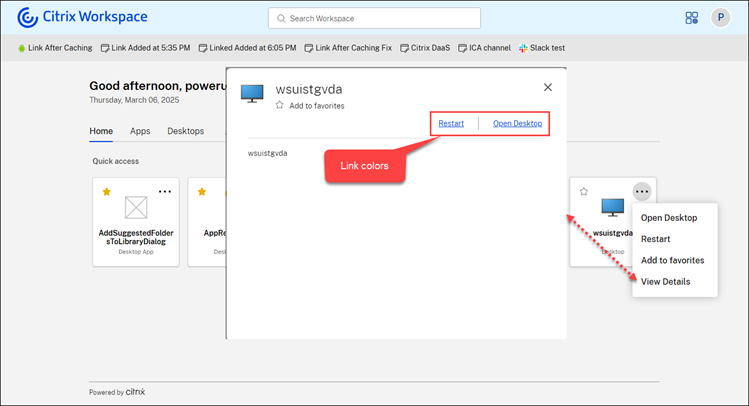Open Linked Added at 6:05 PM bookmark

point(247,48)
